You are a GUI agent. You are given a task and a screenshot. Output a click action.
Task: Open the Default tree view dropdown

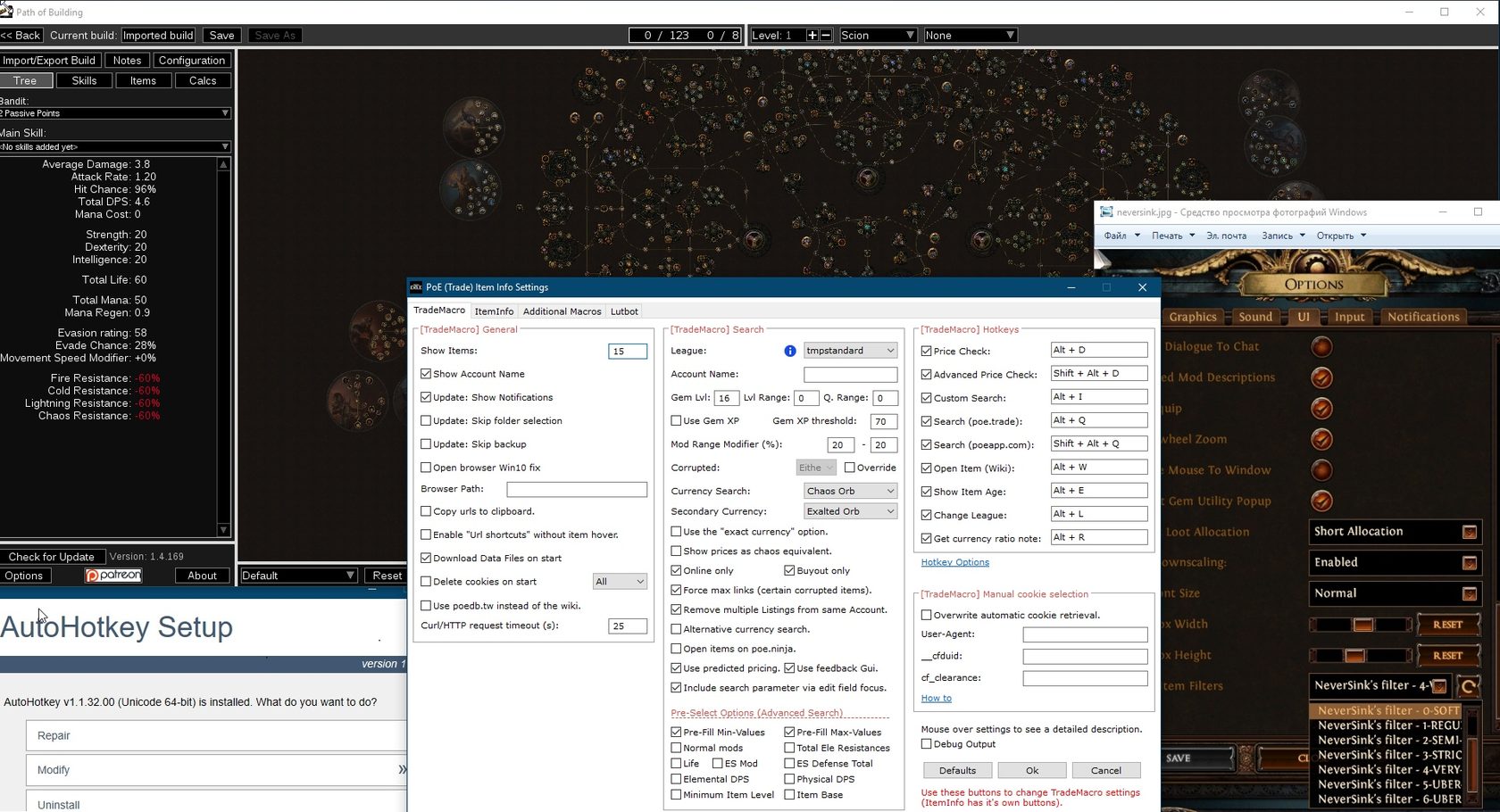click(298, 576)
